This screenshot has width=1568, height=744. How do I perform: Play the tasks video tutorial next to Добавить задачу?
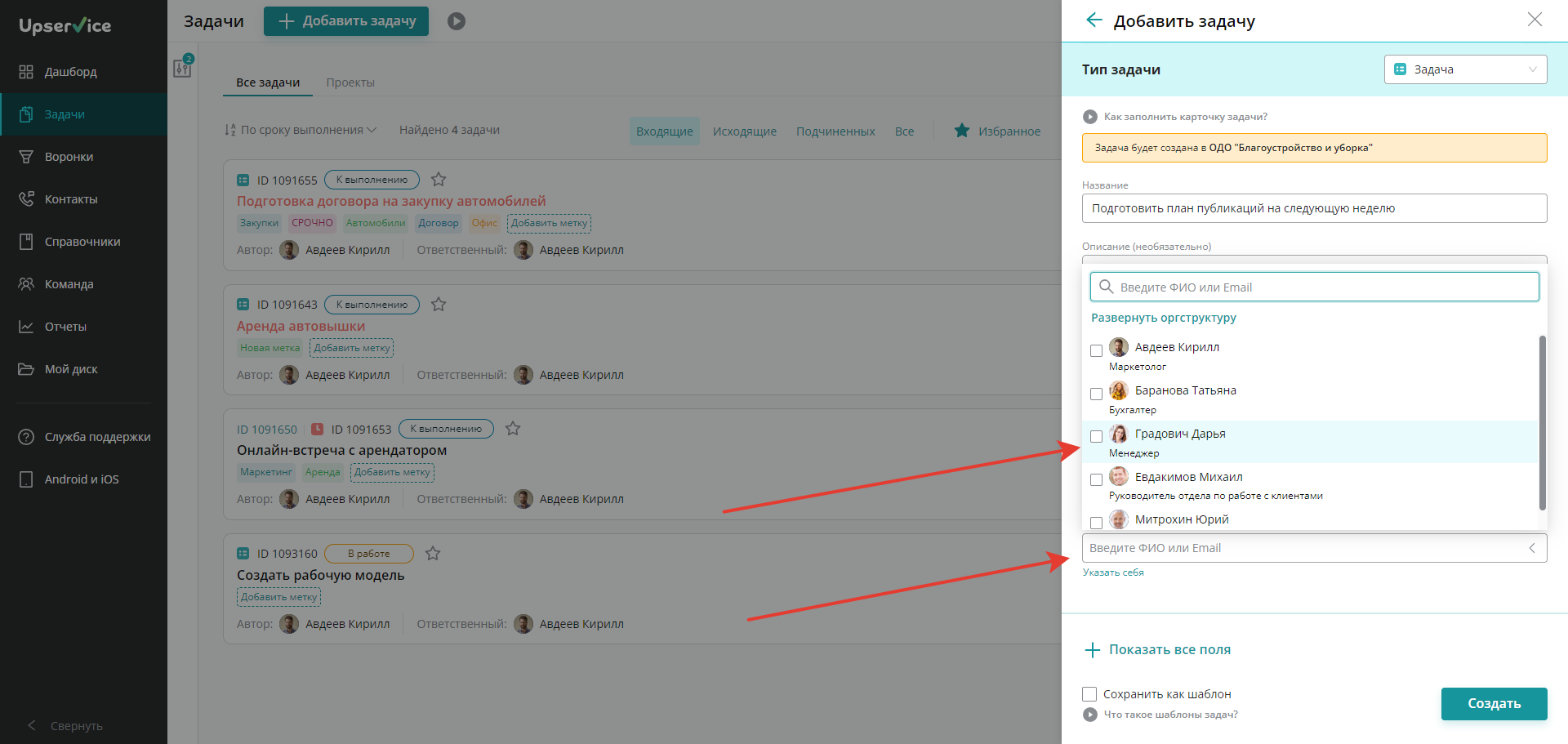457,21
